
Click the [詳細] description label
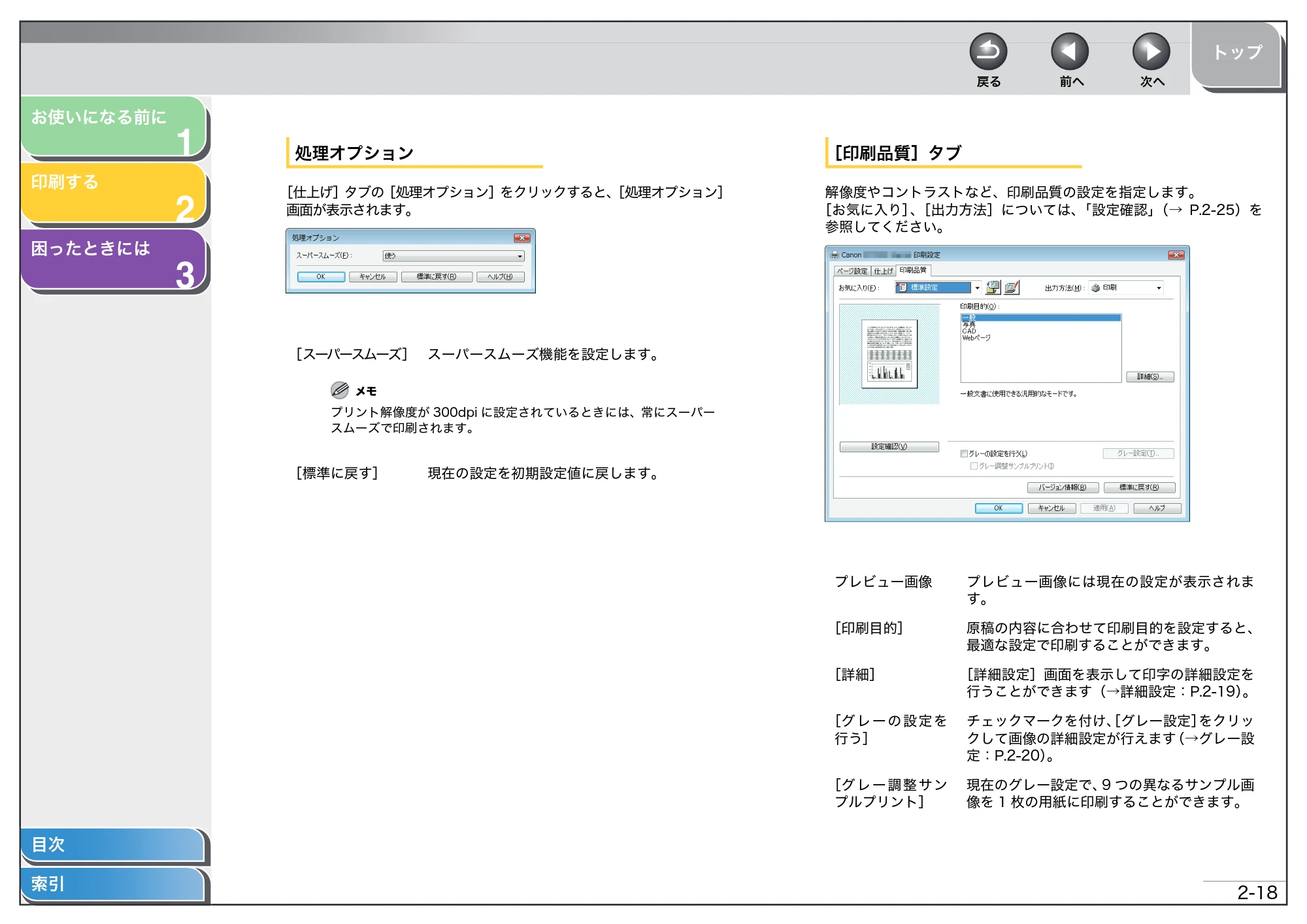pos(855,674)
